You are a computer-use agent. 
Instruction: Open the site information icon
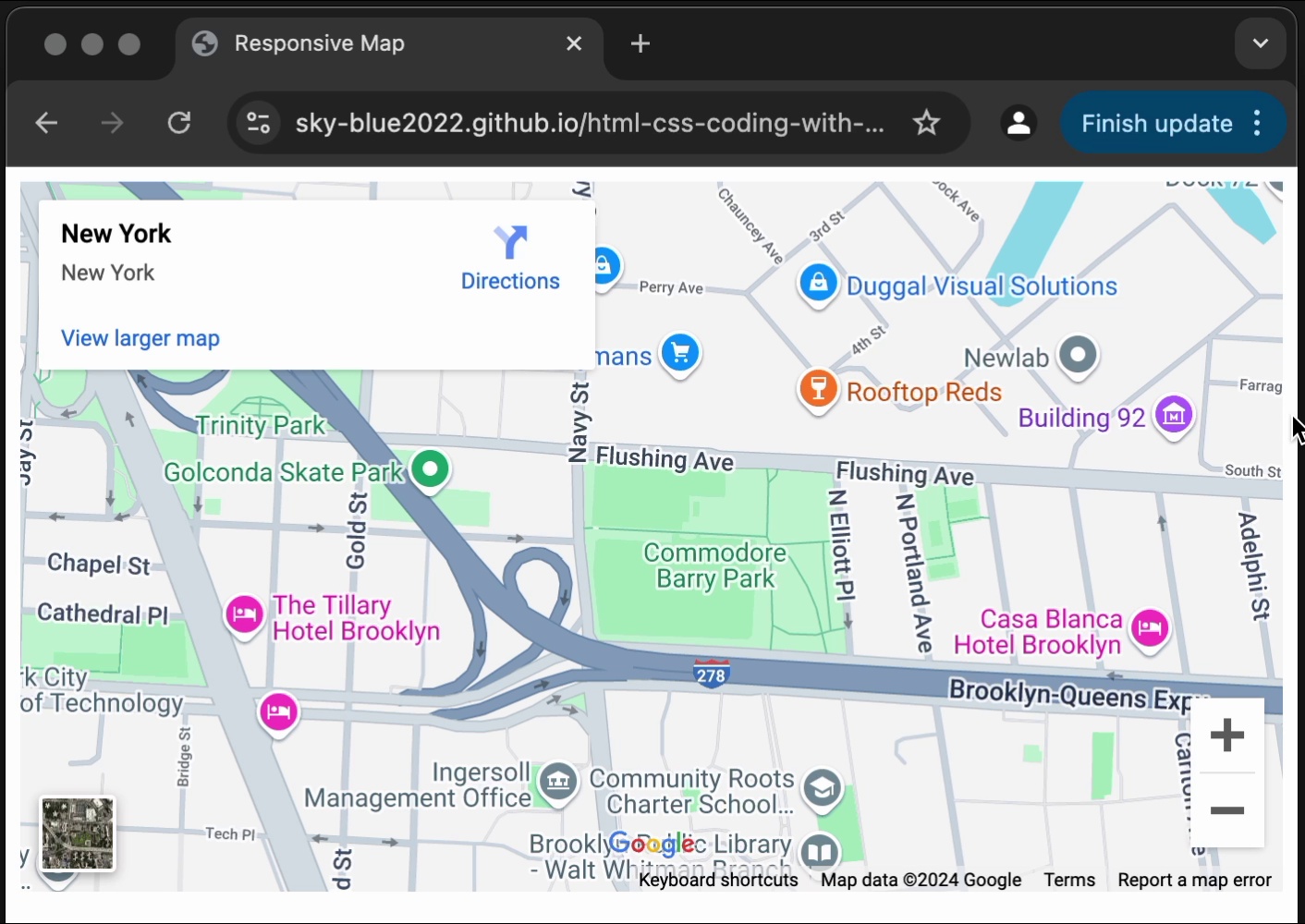coord(258,123)
